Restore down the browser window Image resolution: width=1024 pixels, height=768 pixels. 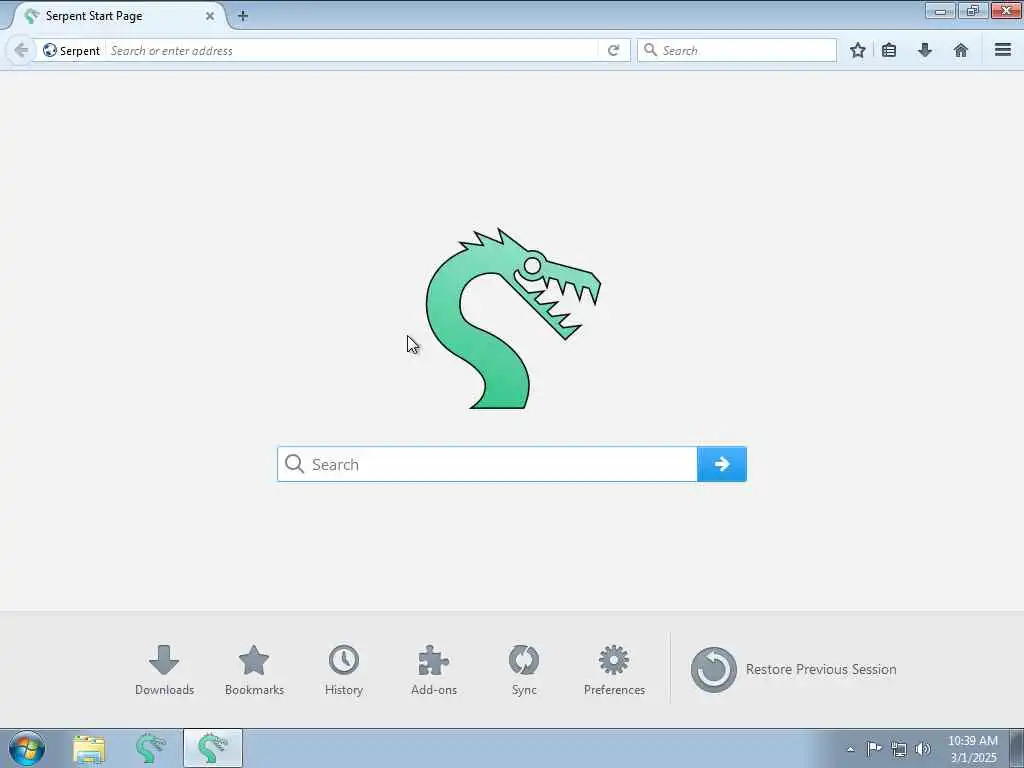click(973, 11)
